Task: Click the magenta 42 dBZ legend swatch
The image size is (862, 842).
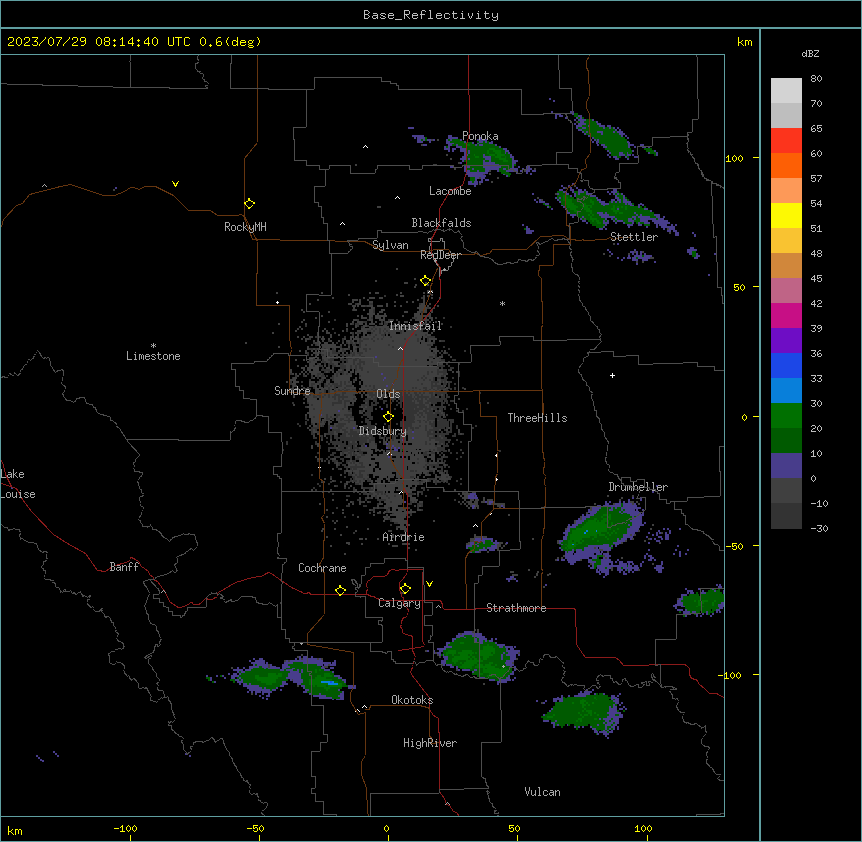Action: [x=786, y=315]
